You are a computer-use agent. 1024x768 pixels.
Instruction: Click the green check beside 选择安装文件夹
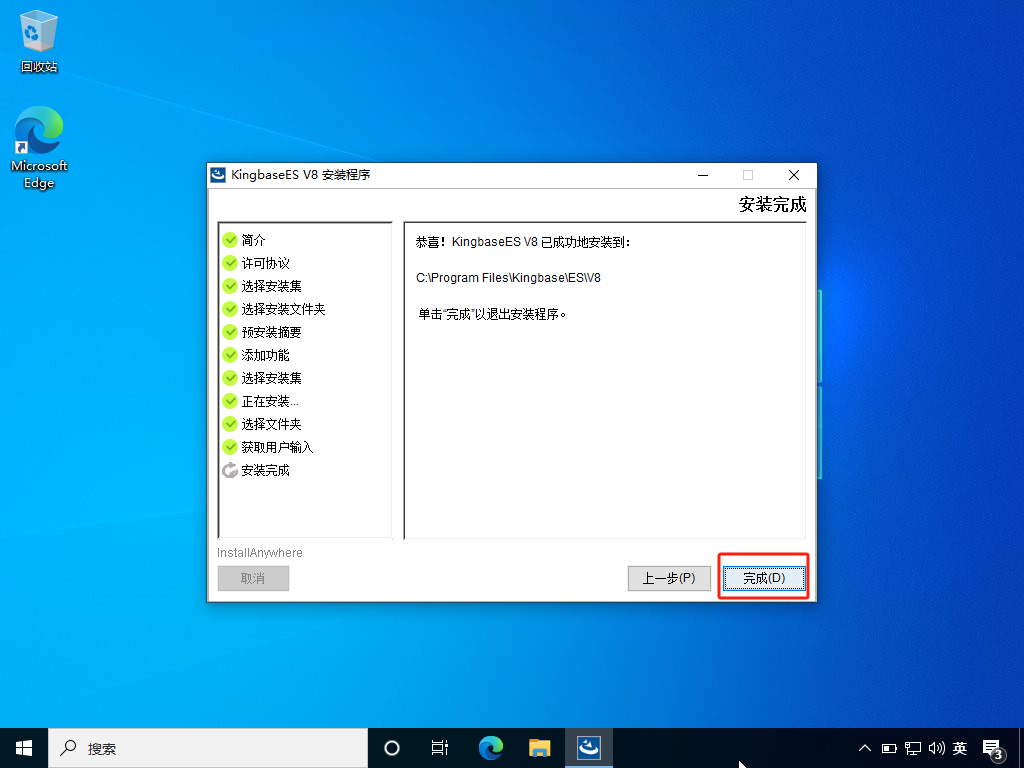[x=230, y=309]
